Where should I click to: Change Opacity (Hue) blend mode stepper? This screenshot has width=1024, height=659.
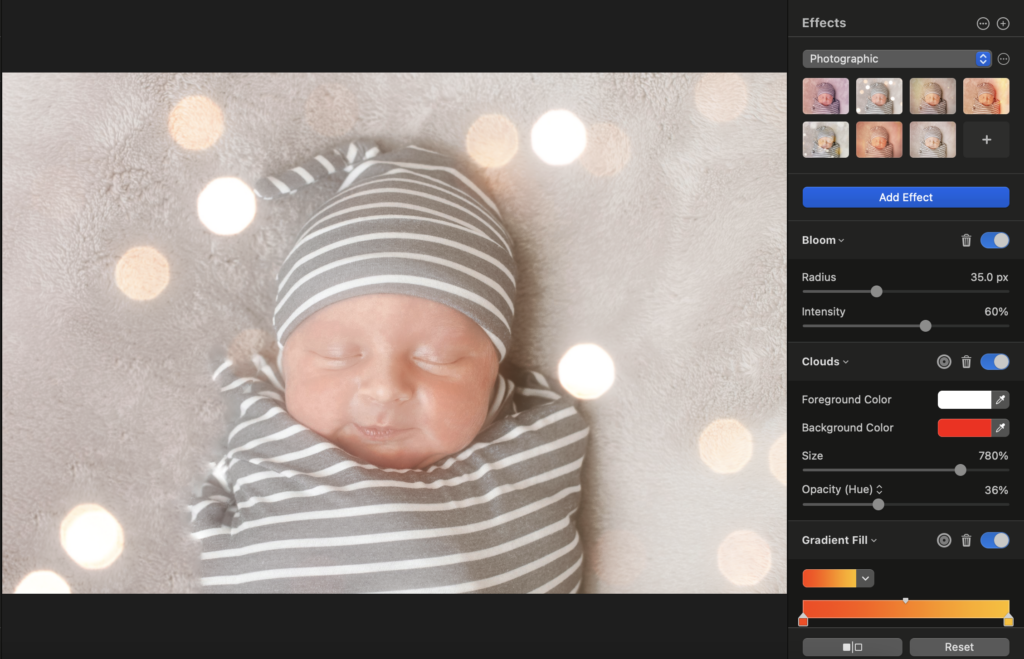click(x=880, y=490)
